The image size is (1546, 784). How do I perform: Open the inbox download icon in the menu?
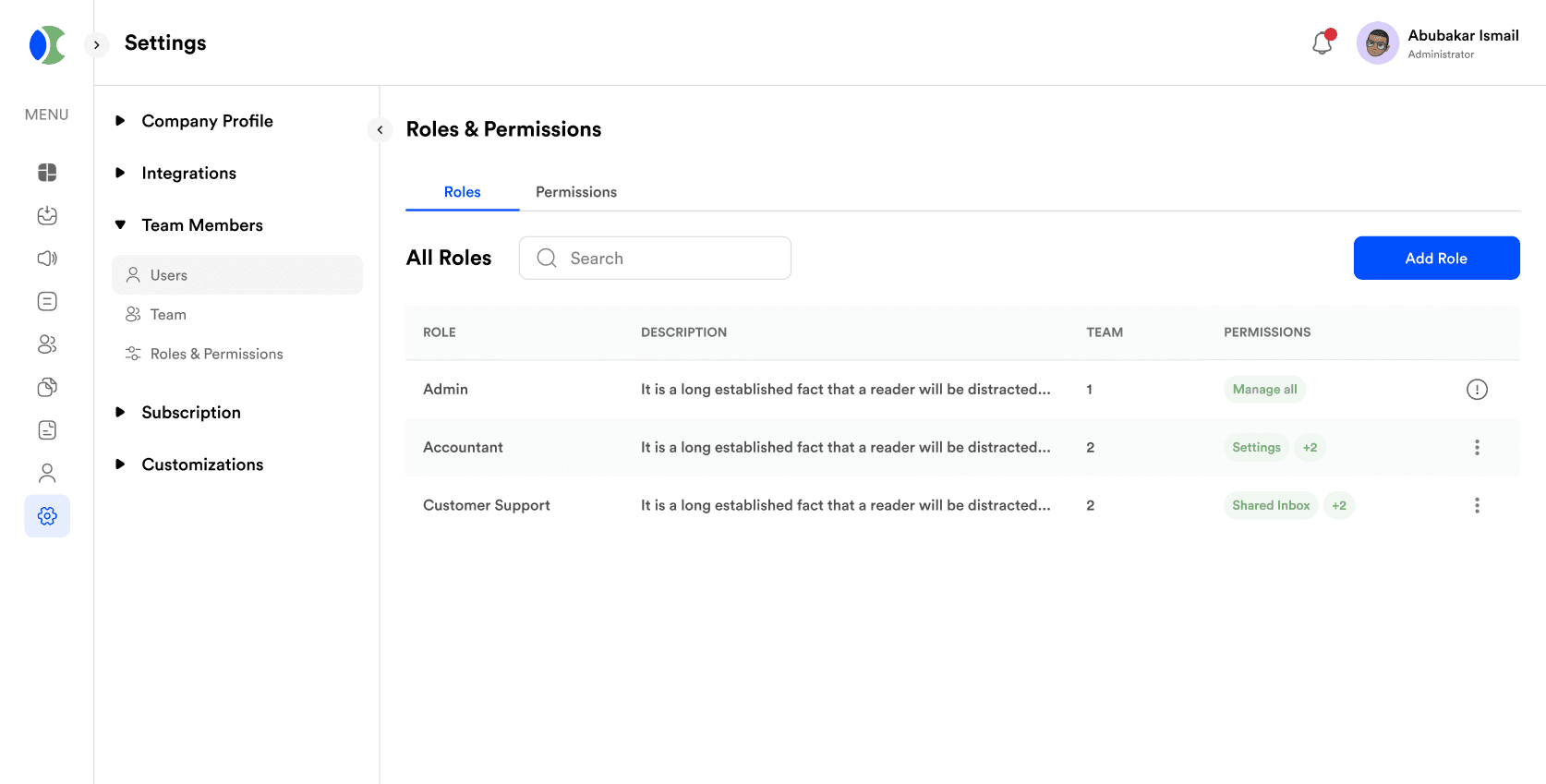[47, 215]
